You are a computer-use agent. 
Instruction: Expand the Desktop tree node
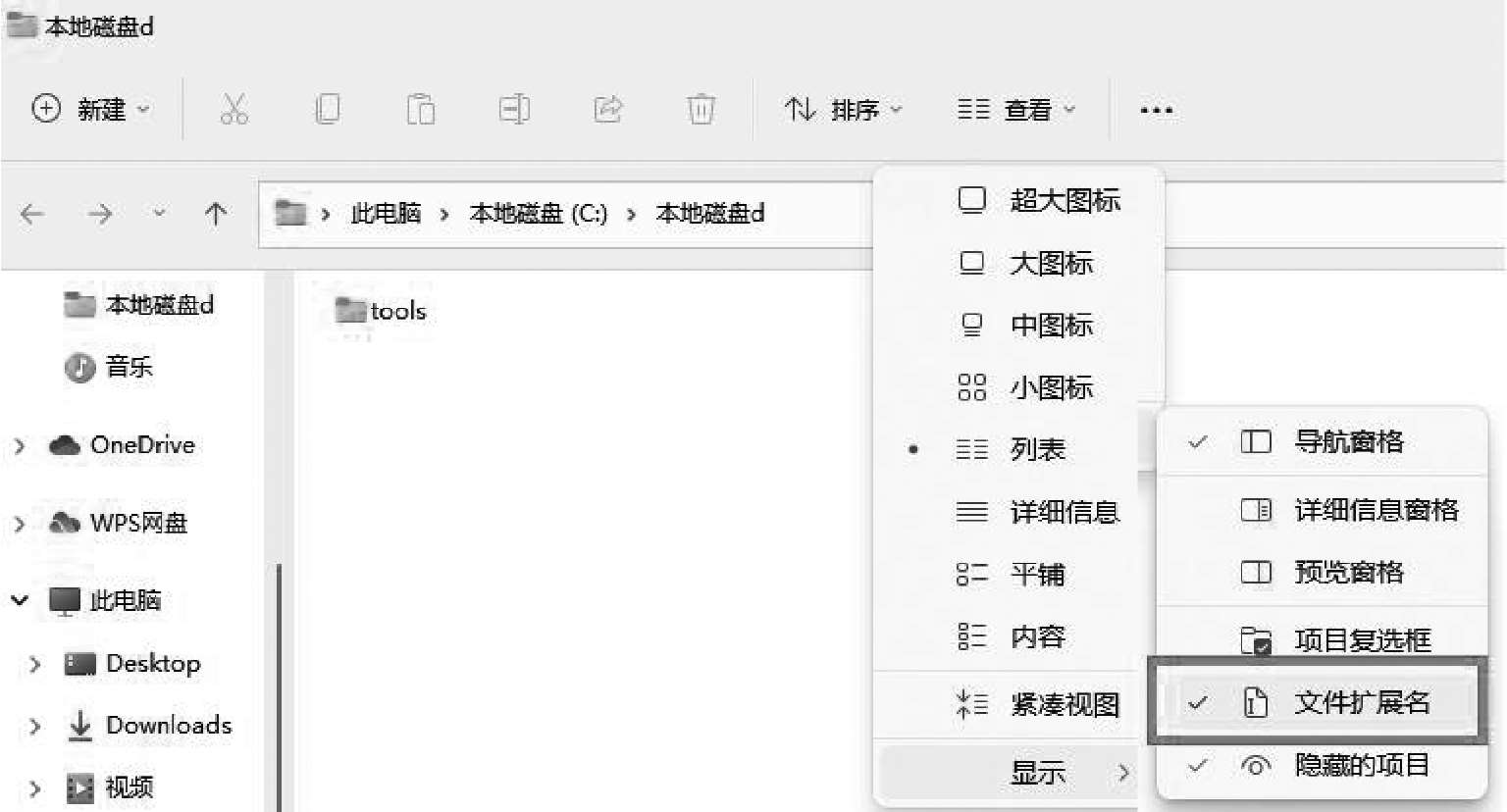[x=35, y=664]
